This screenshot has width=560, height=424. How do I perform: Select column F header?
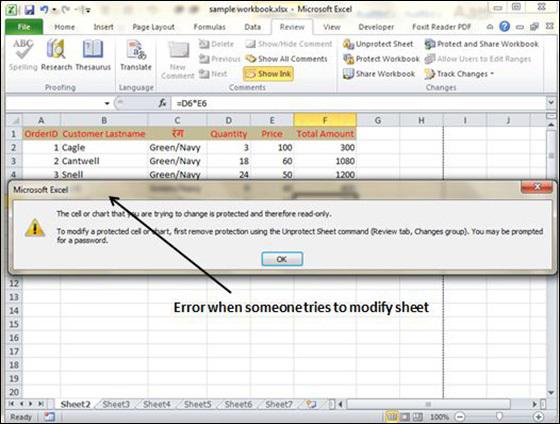point(325,120)
